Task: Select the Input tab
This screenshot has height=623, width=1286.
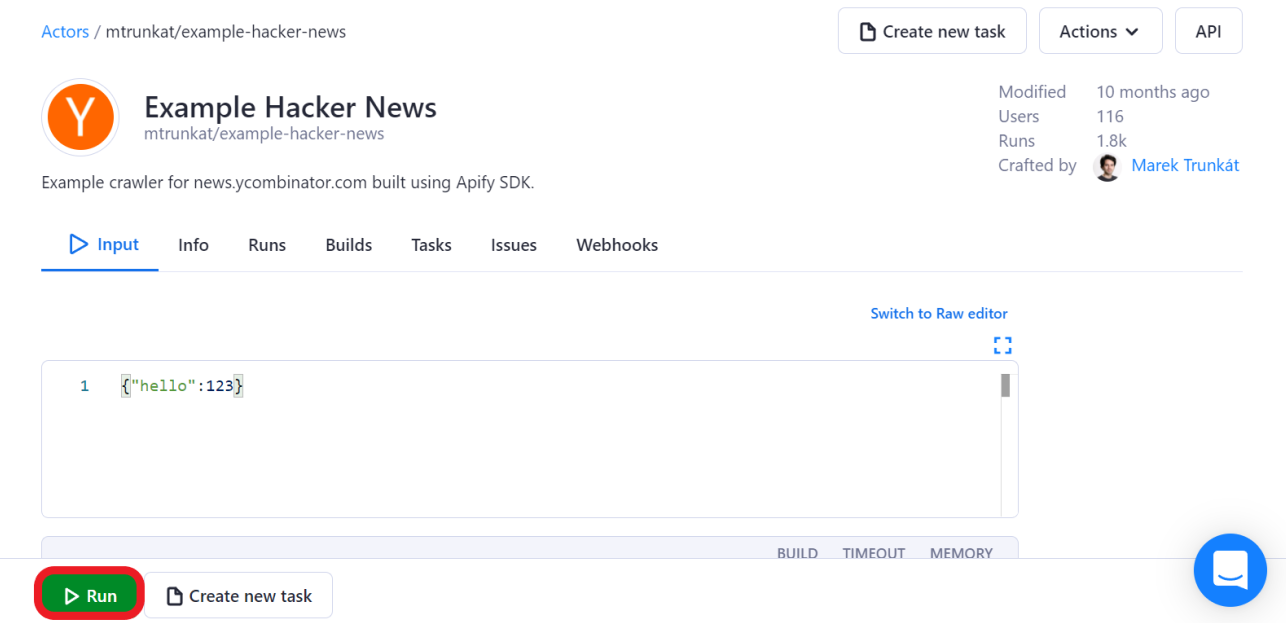Action: [x=100, y=245]
